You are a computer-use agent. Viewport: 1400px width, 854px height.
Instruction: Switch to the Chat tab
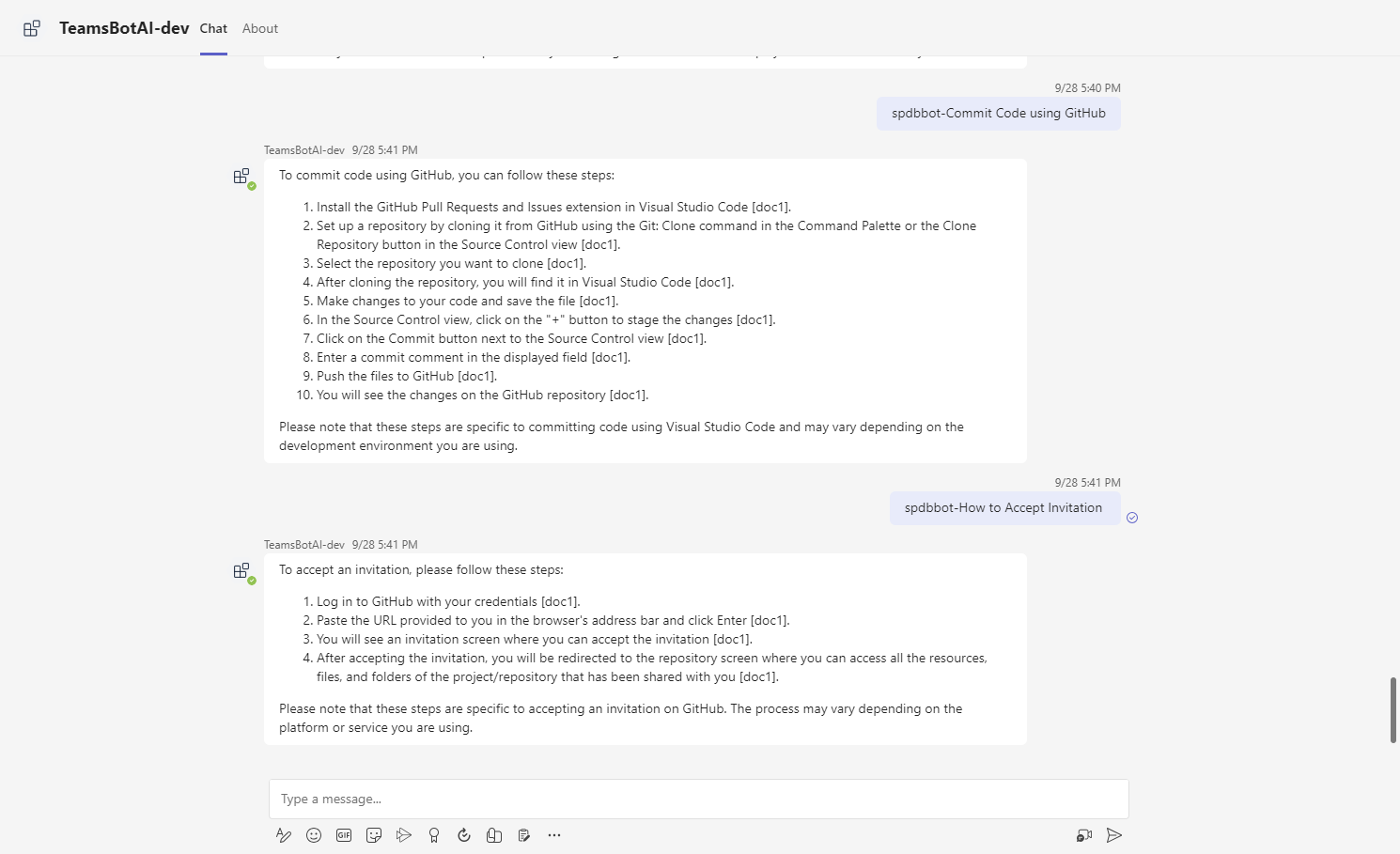[x=213, y=28]
